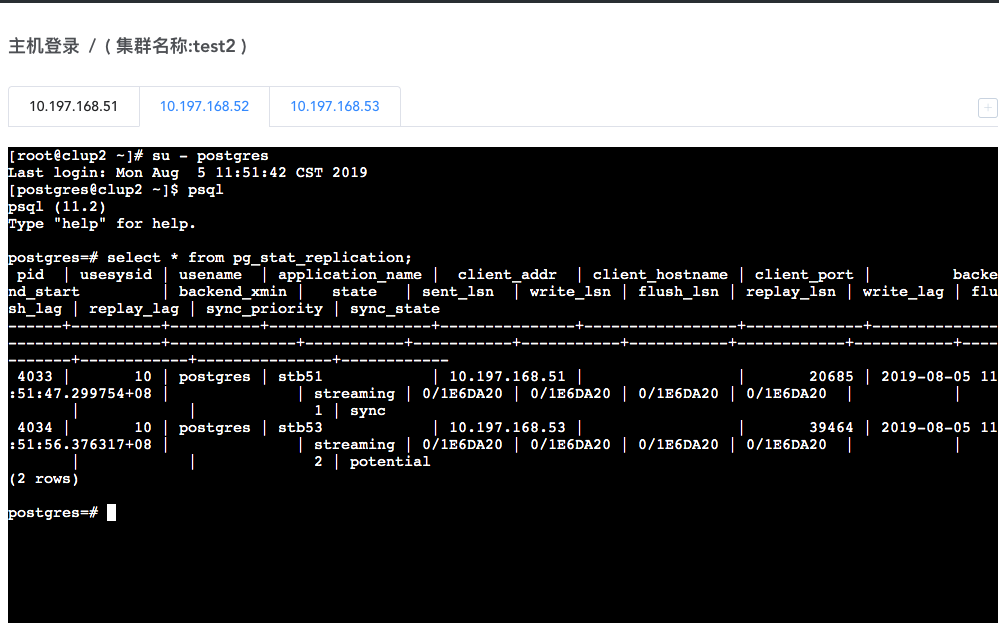Switch to the 10.197.168.52 host tab

click(204, 106)
